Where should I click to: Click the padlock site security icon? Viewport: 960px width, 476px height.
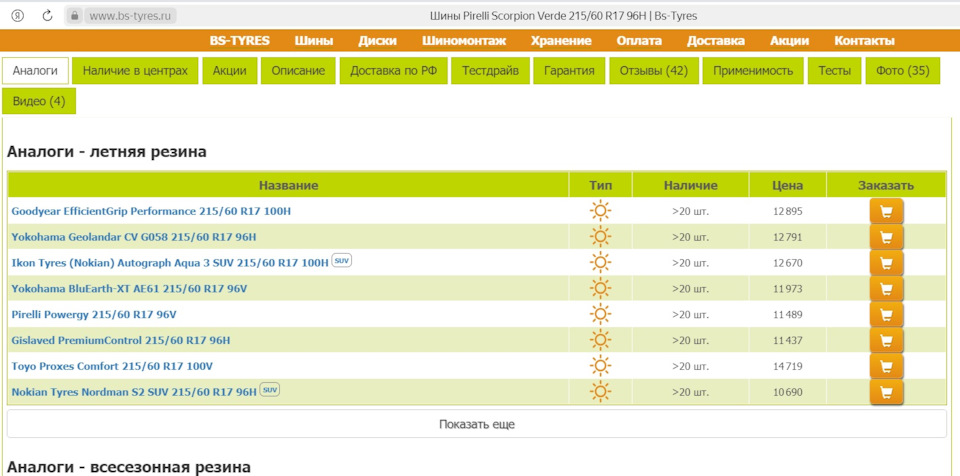pyautogui.click(x=74, y=16)
